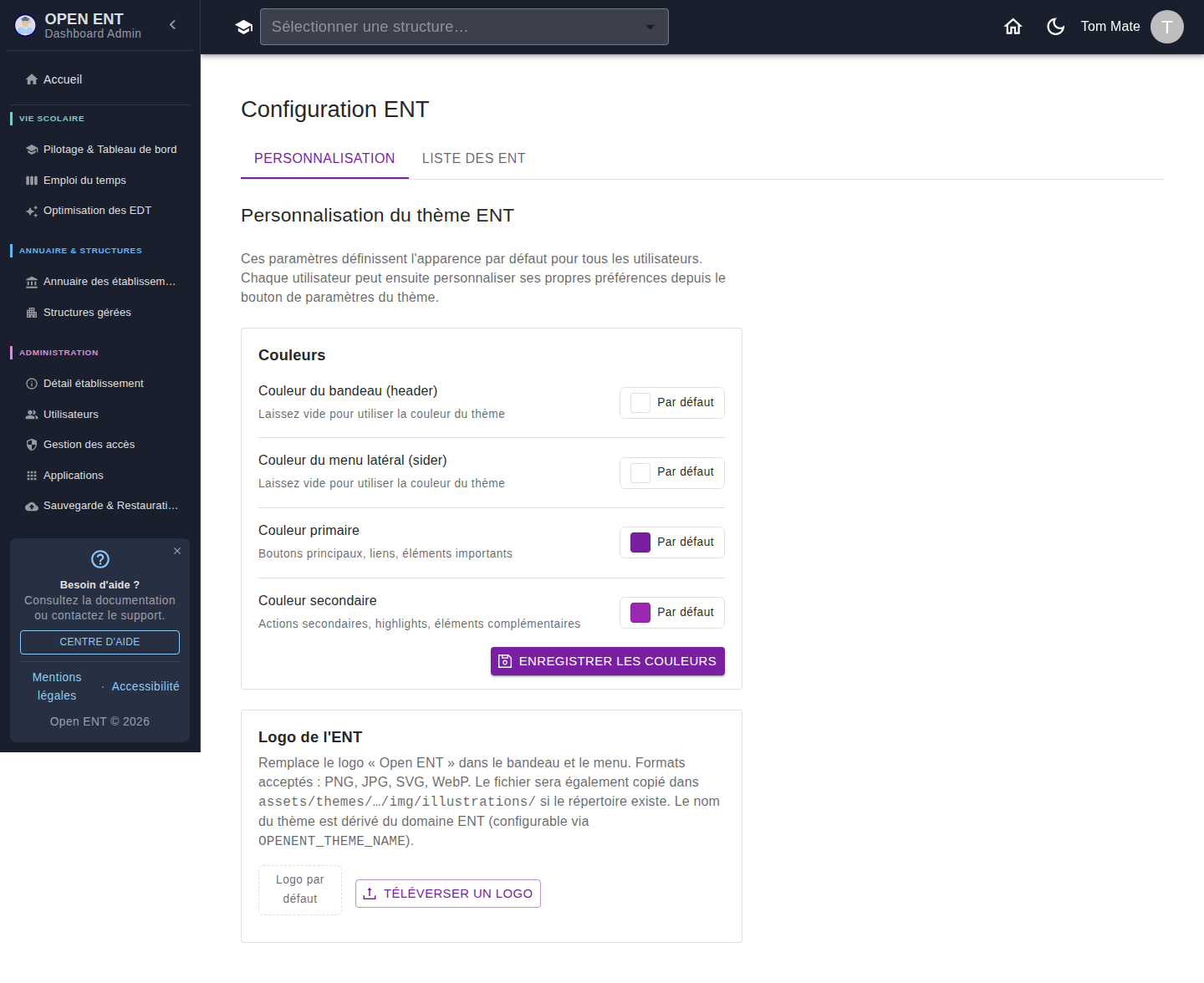Click TÉLÉVERSER UN LOGO button
Viewport: 1204px width, 983px height.
coord(448,894)
